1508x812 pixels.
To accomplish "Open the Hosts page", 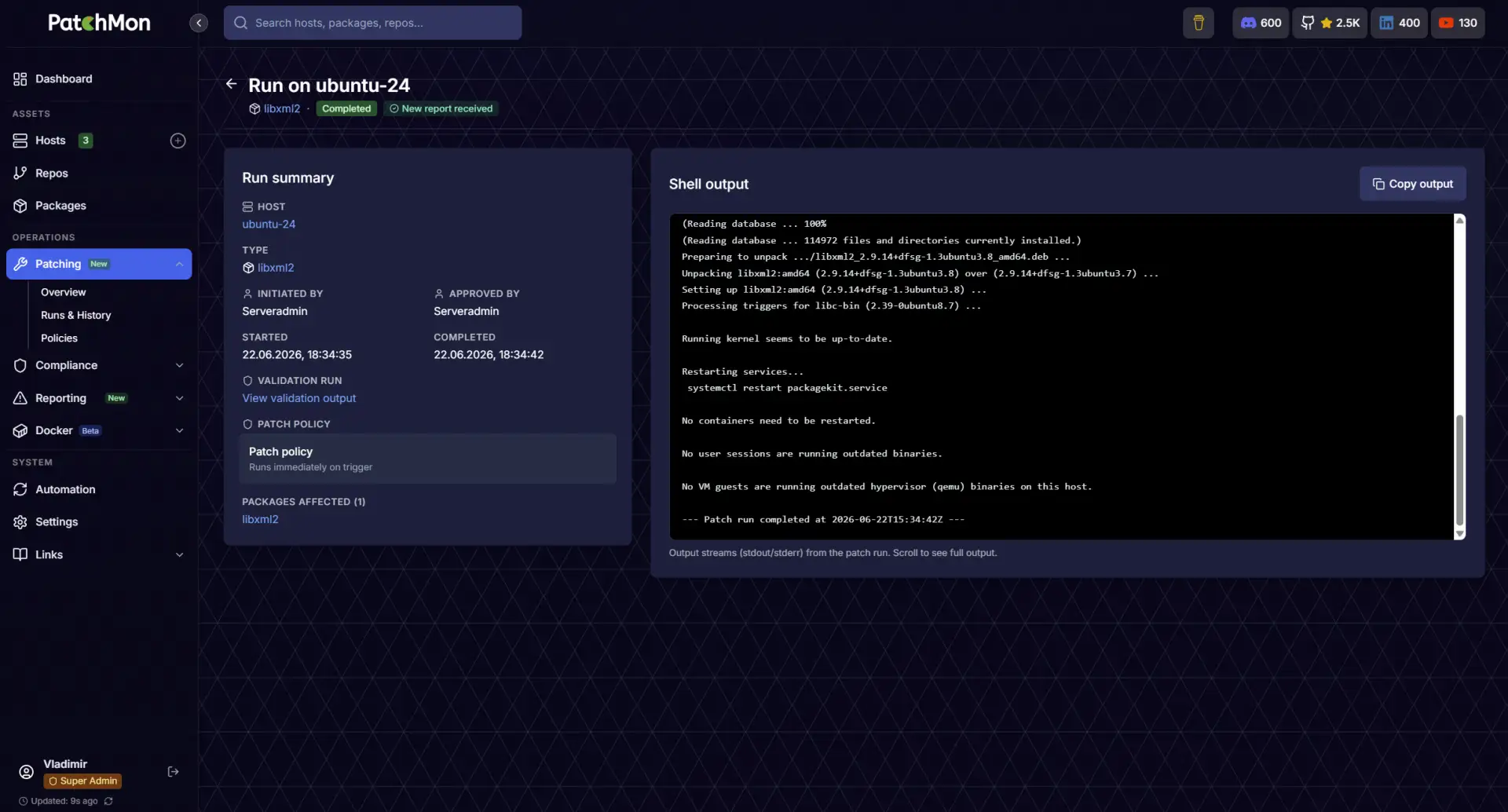I will (50, 141).
